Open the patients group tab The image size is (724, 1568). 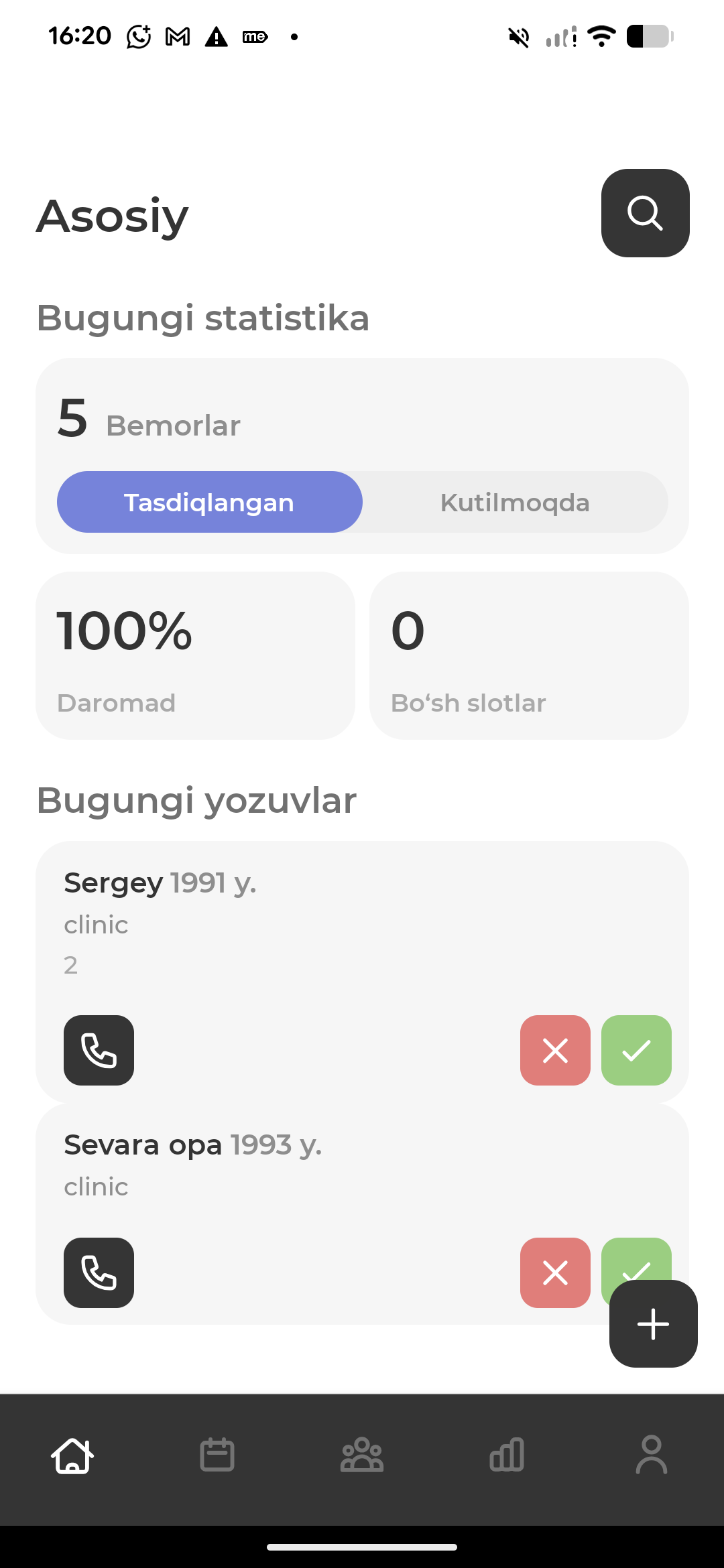click(362, 1455)
